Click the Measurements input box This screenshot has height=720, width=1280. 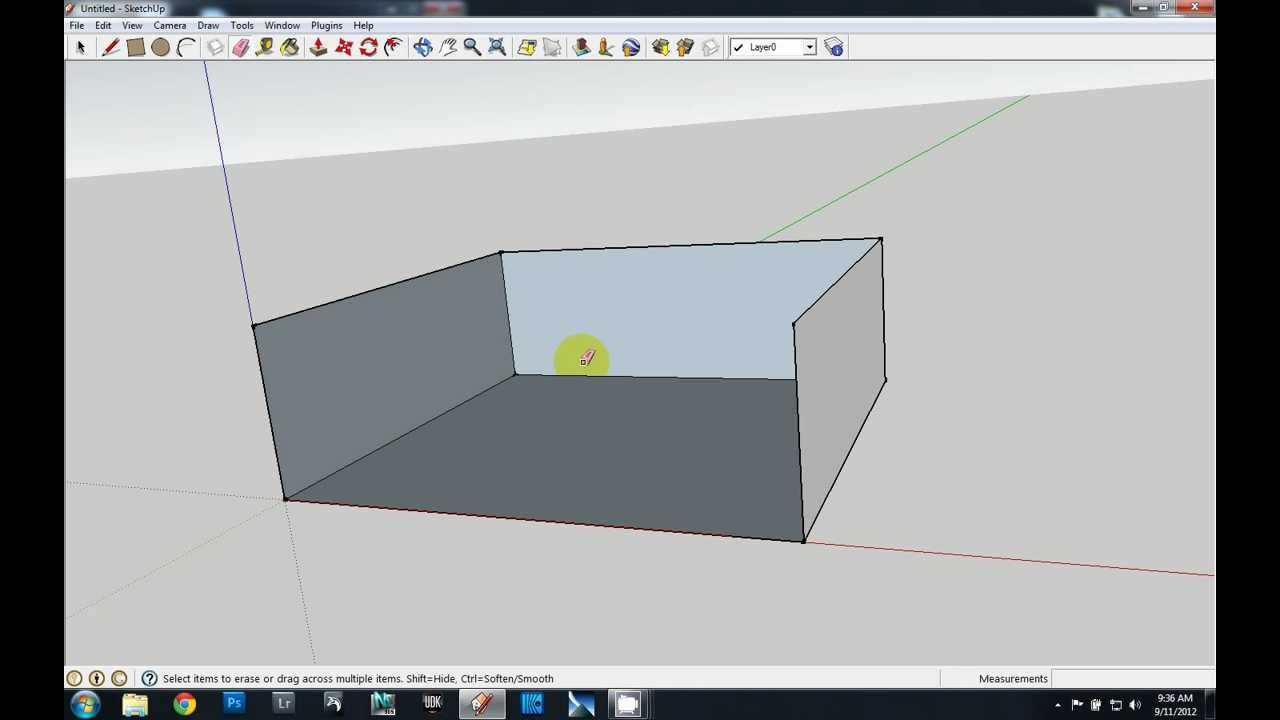coord(1132,678)
